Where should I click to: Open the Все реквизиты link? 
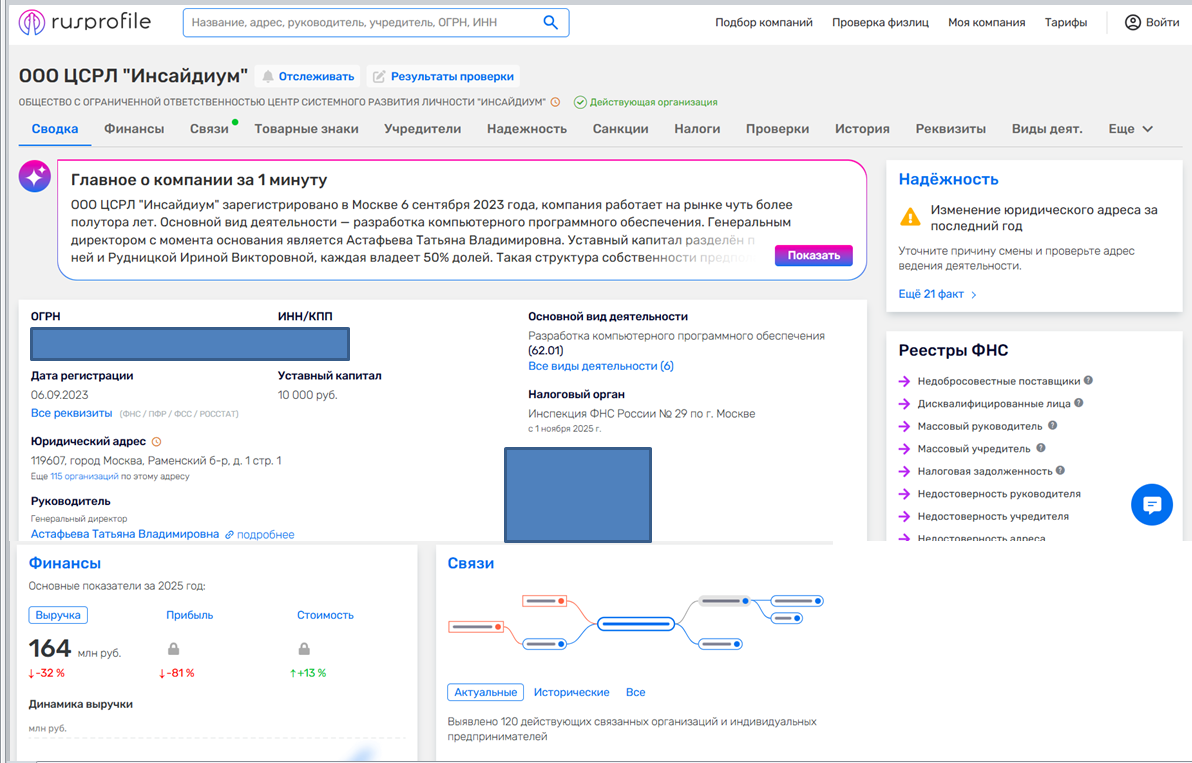[71, 413]
